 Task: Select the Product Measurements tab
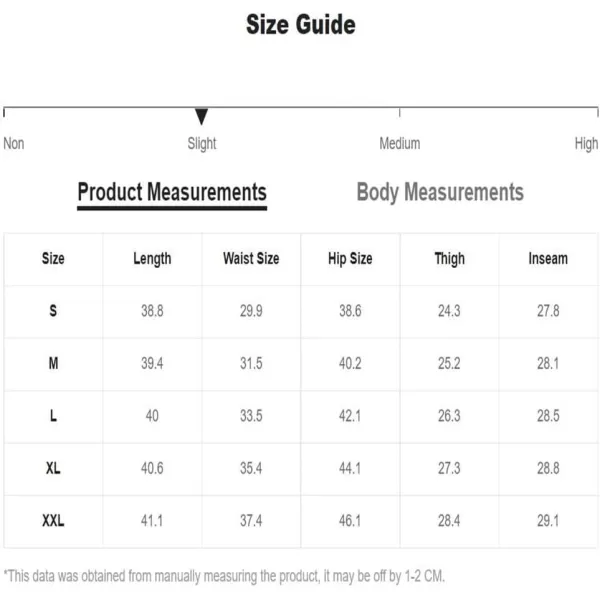pos(172,192)
